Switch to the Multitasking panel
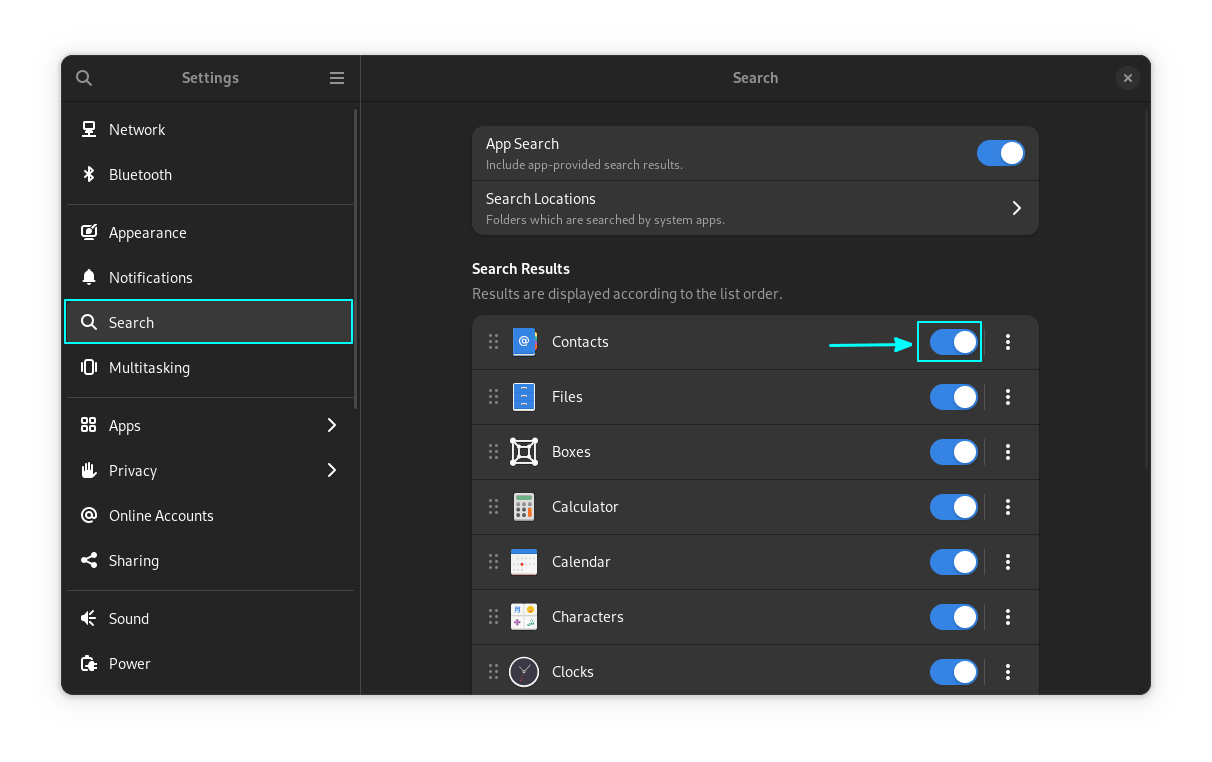 click(x=149, y=368)
